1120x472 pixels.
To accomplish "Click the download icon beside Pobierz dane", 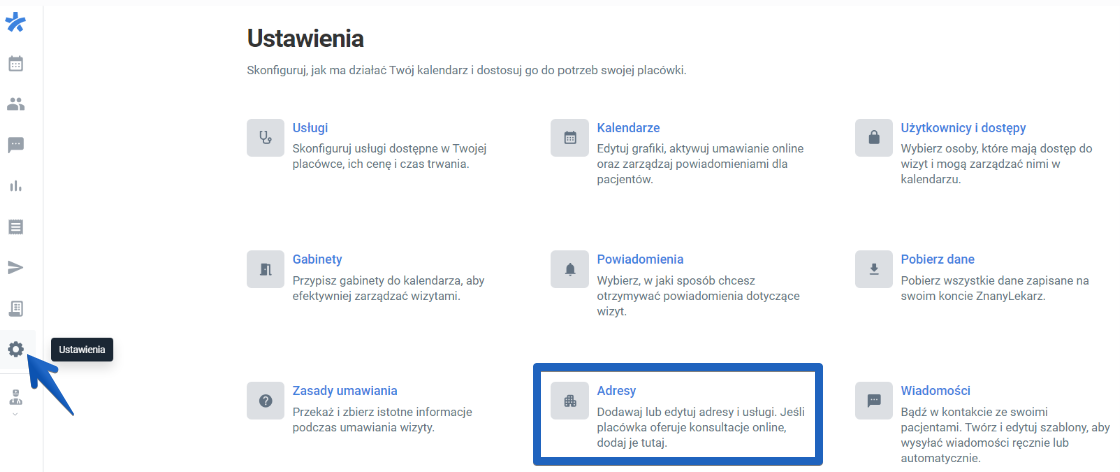I will click(874, 269).
